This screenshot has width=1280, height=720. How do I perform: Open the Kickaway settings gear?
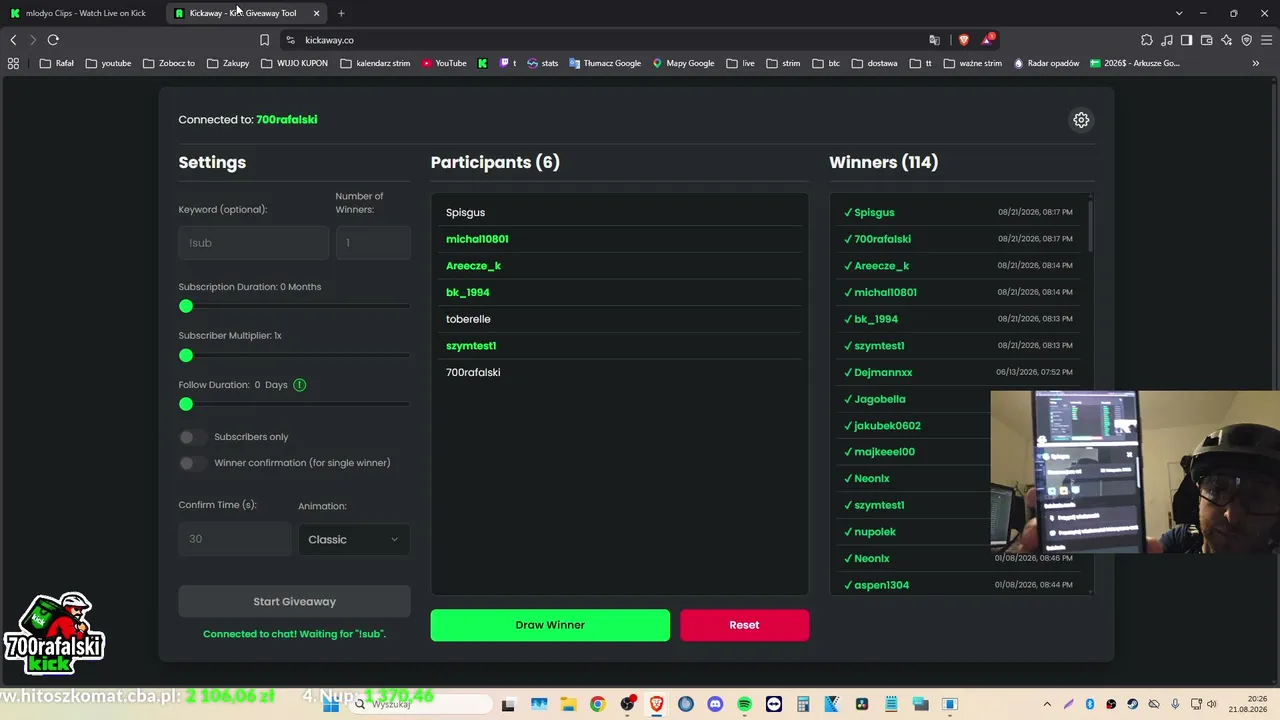tap(1081, 120)
